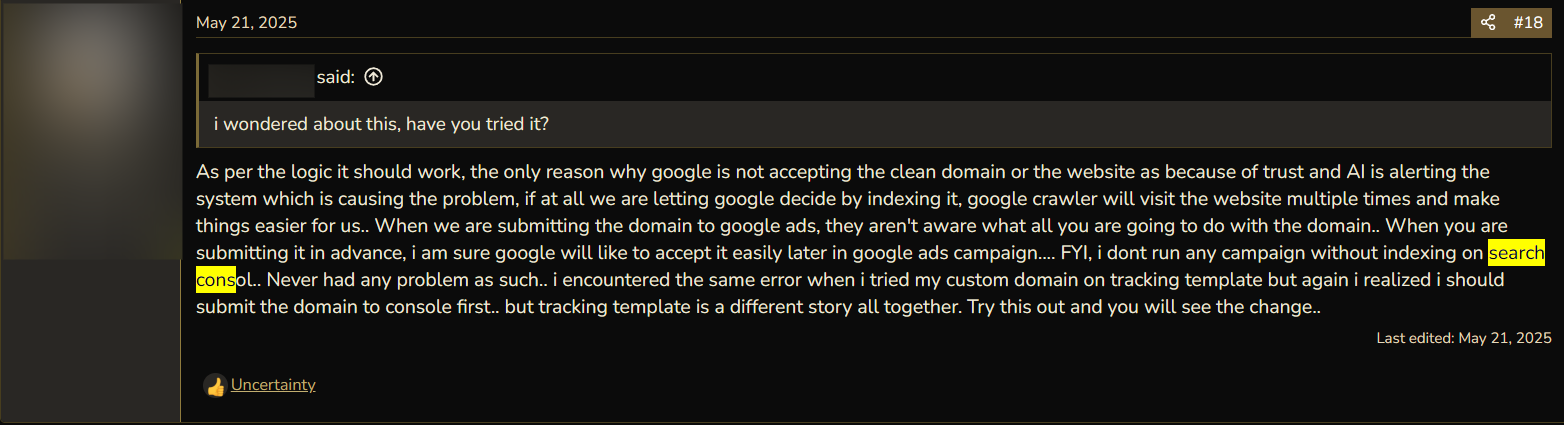This screenshot has height=425, width=1564.
Task: Click the thumbs-up reaction icon
Action: click(x=215, y=385)
